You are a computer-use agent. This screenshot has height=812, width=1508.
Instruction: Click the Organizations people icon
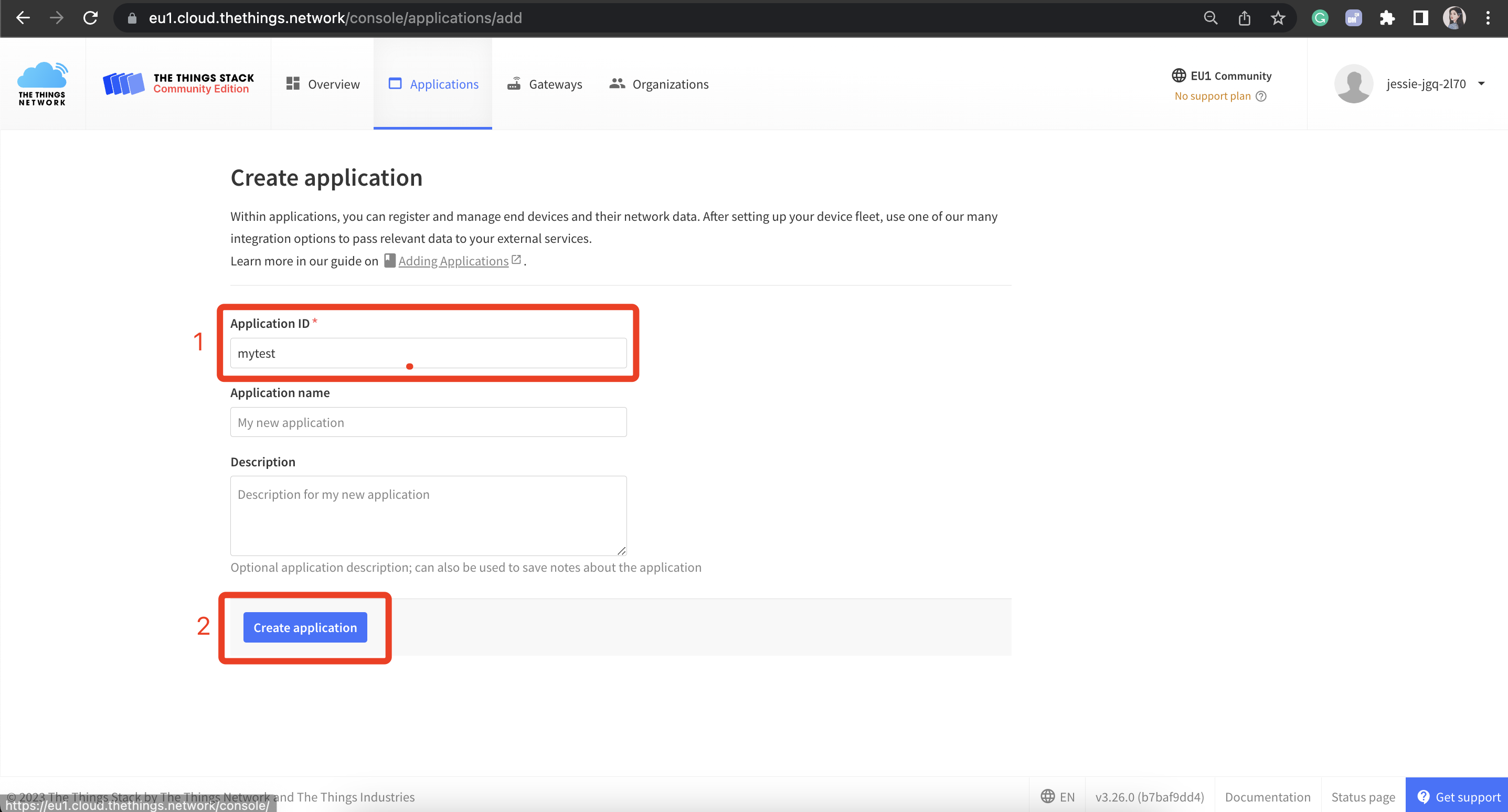point(617,83)
